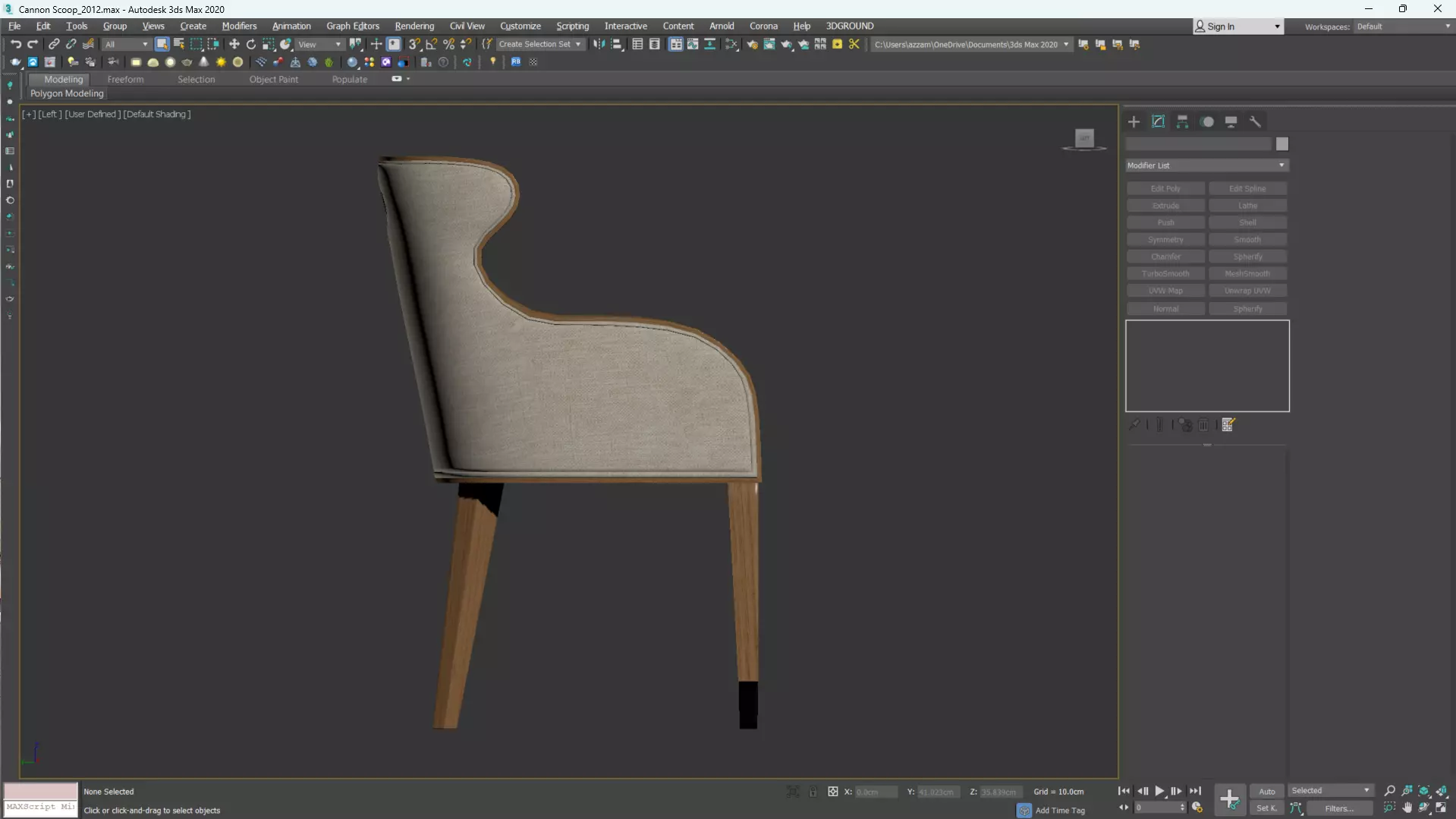Click the ViewCube in the viewport

pyautogui.click(x=1084, y=139)
